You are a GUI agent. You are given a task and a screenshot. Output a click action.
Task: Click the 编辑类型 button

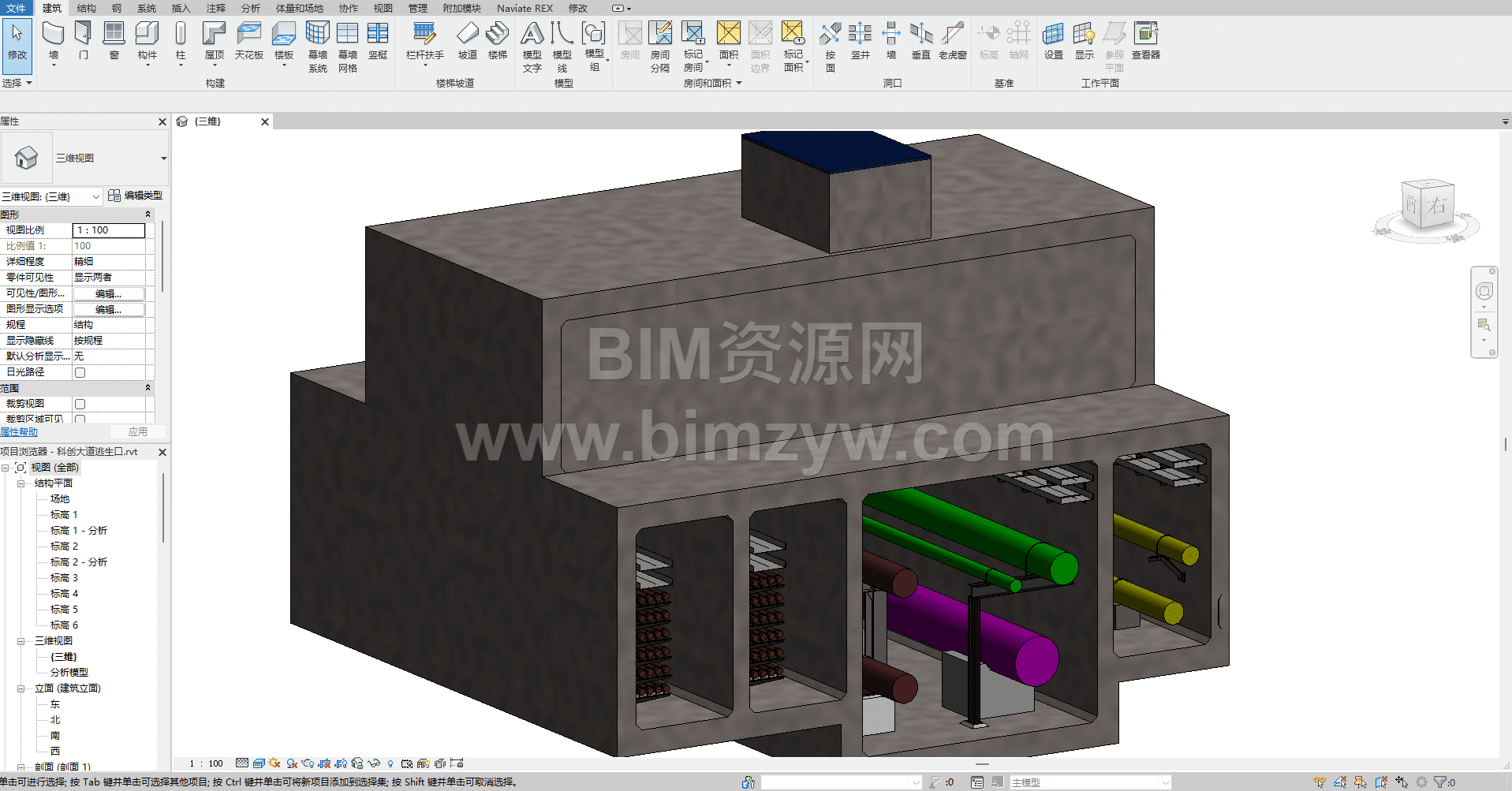tap(136, 196)
